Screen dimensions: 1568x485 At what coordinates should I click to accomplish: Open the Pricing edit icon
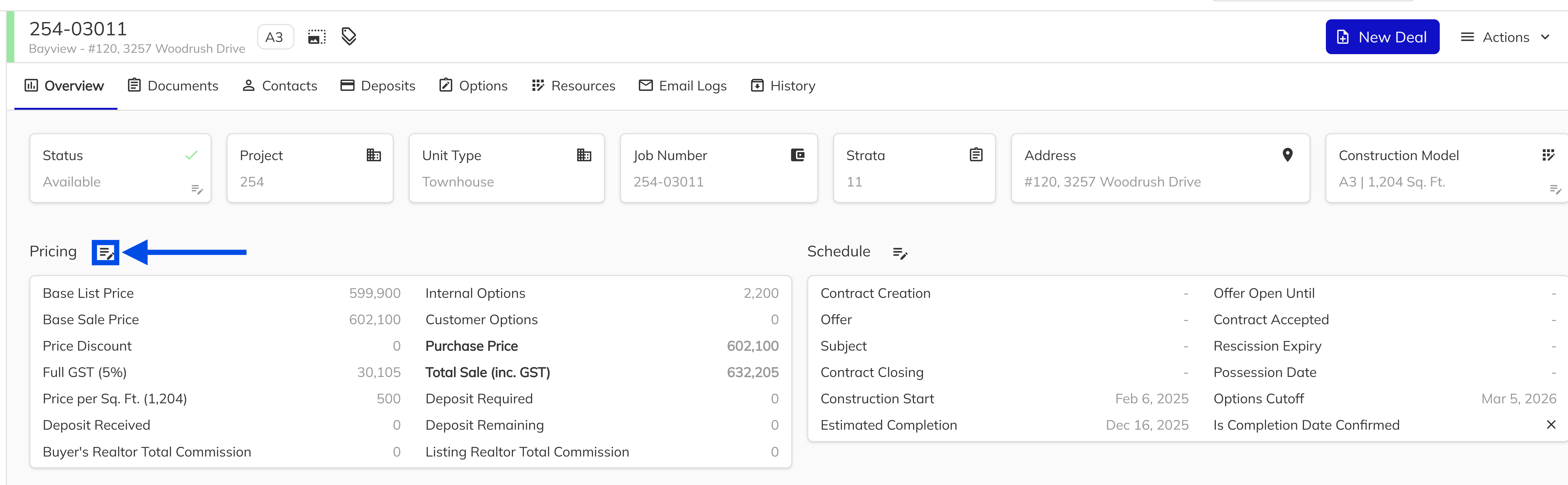105,252
